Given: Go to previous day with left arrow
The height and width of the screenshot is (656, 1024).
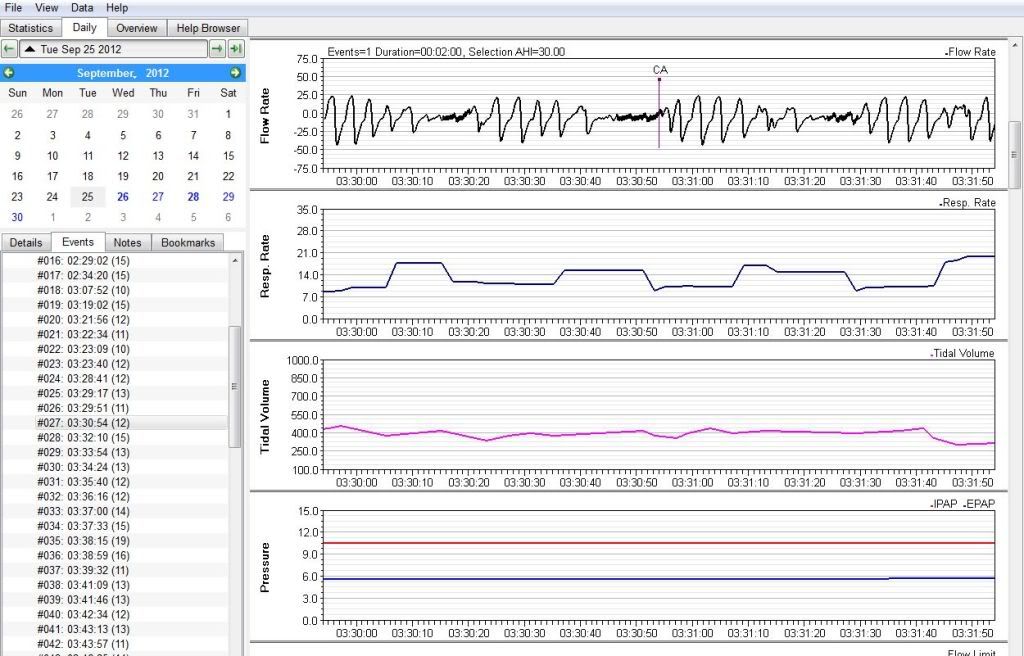Looking at the screenshot, I should pyautogui.click(x=9, y=49).
